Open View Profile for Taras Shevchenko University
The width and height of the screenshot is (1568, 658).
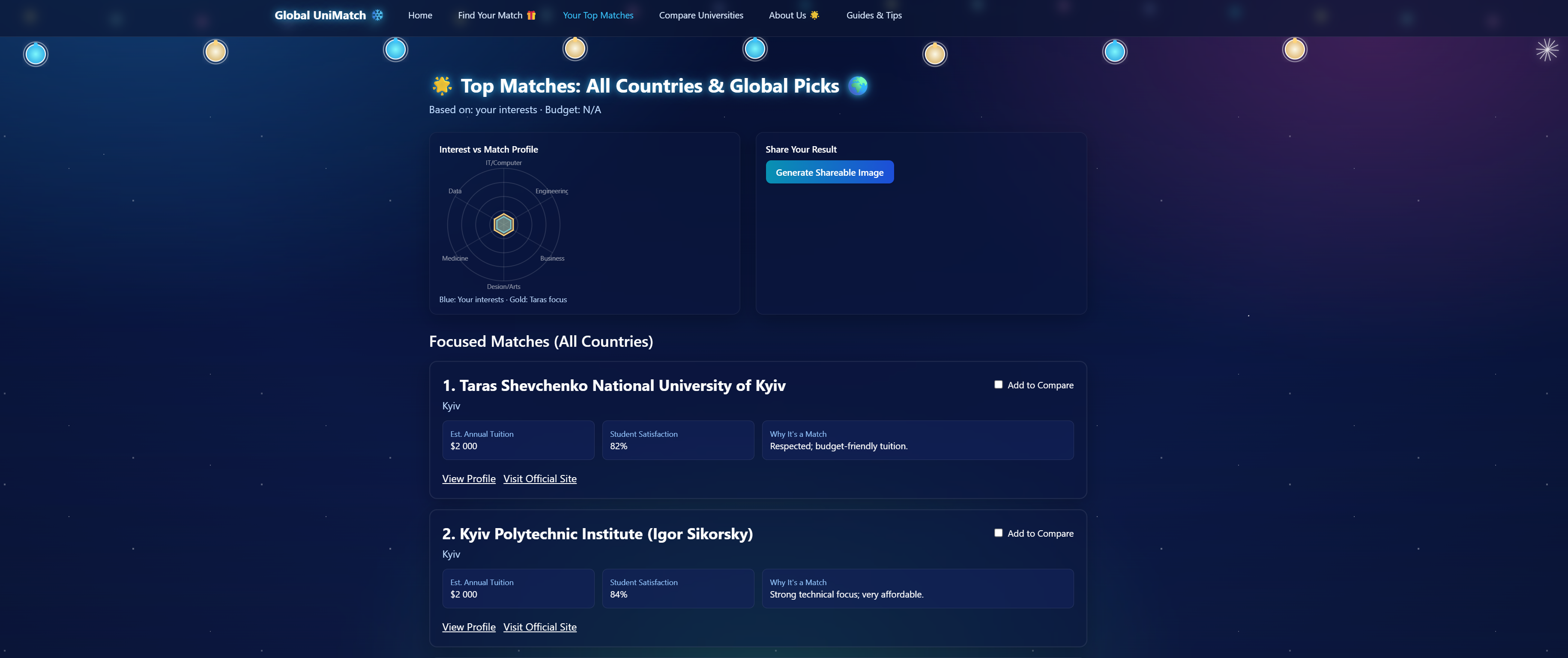point(468,479)
